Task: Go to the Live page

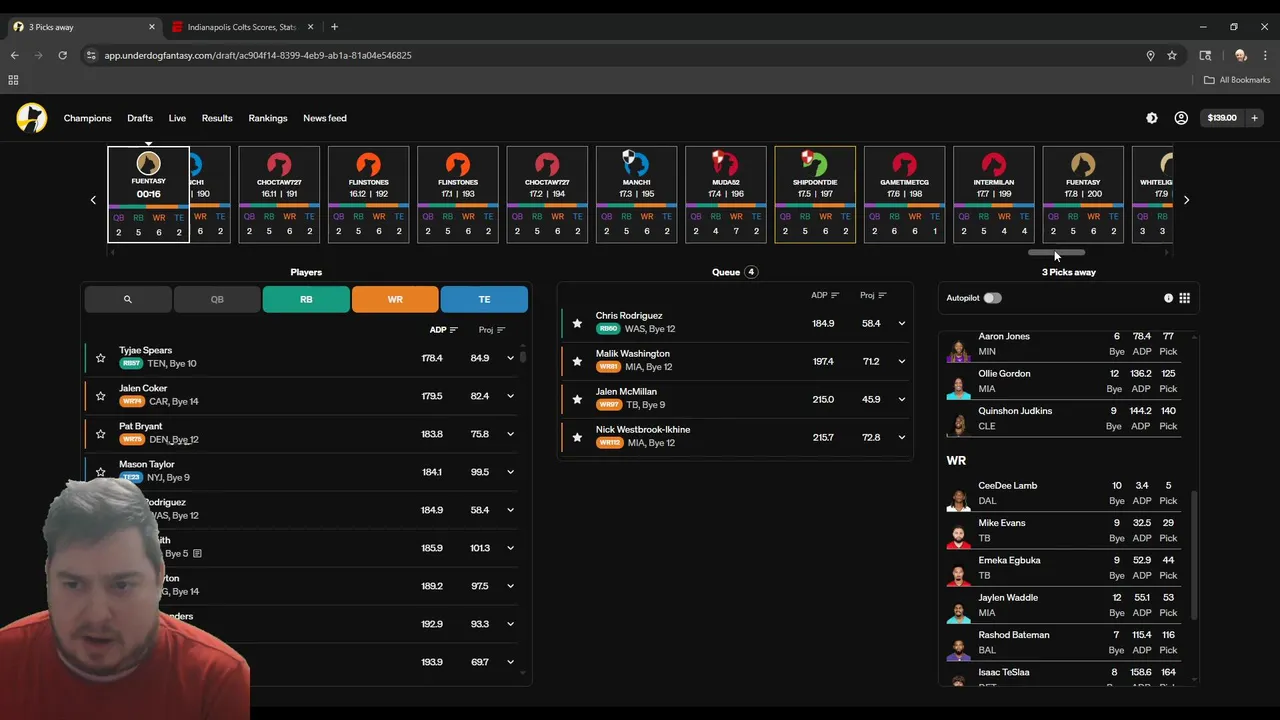Action: click(177, 118)
